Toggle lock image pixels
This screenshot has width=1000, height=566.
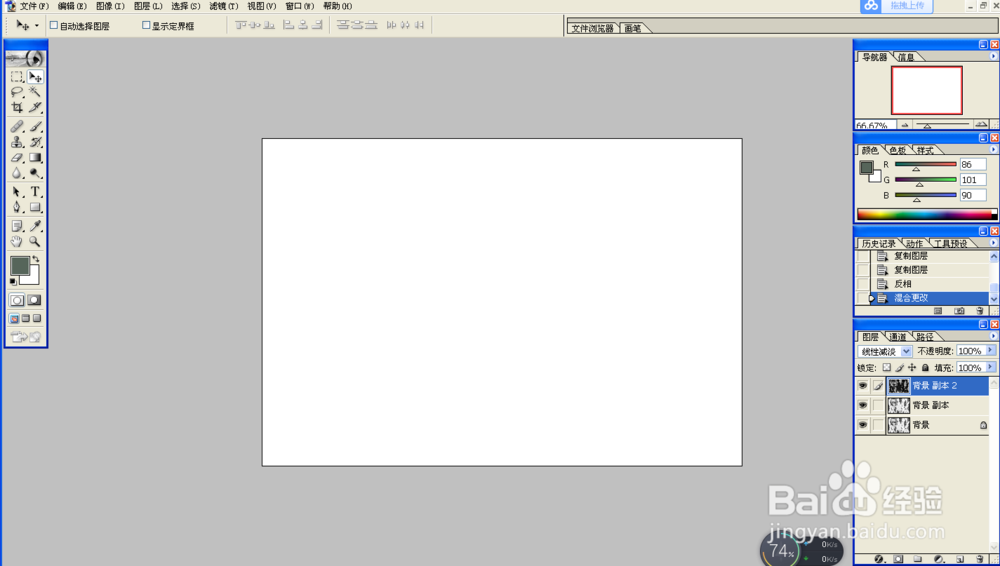(x=899, y=368)
